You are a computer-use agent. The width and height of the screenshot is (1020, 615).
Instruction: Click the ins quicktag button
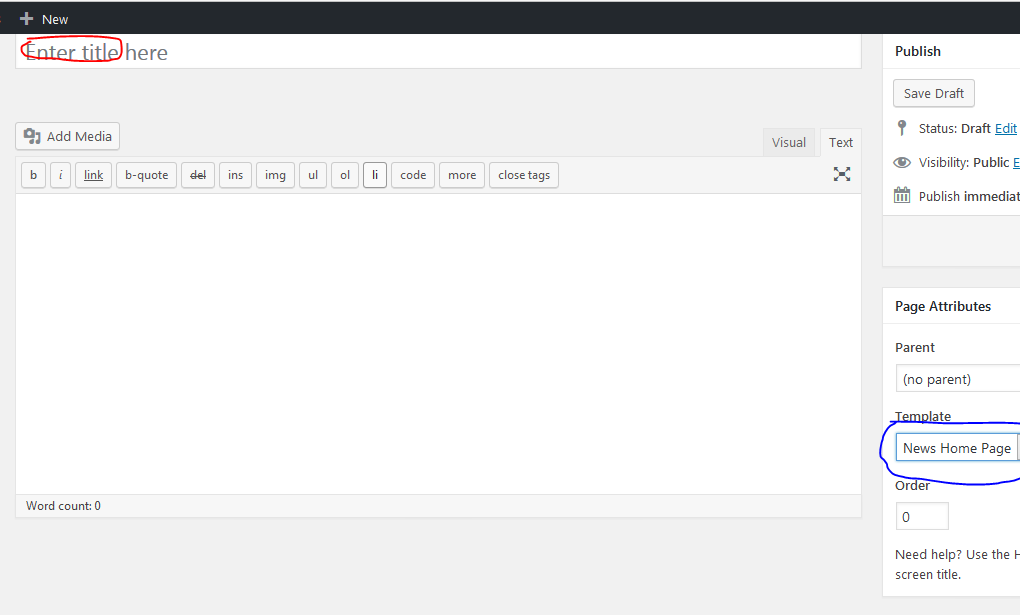pos(235,175)
